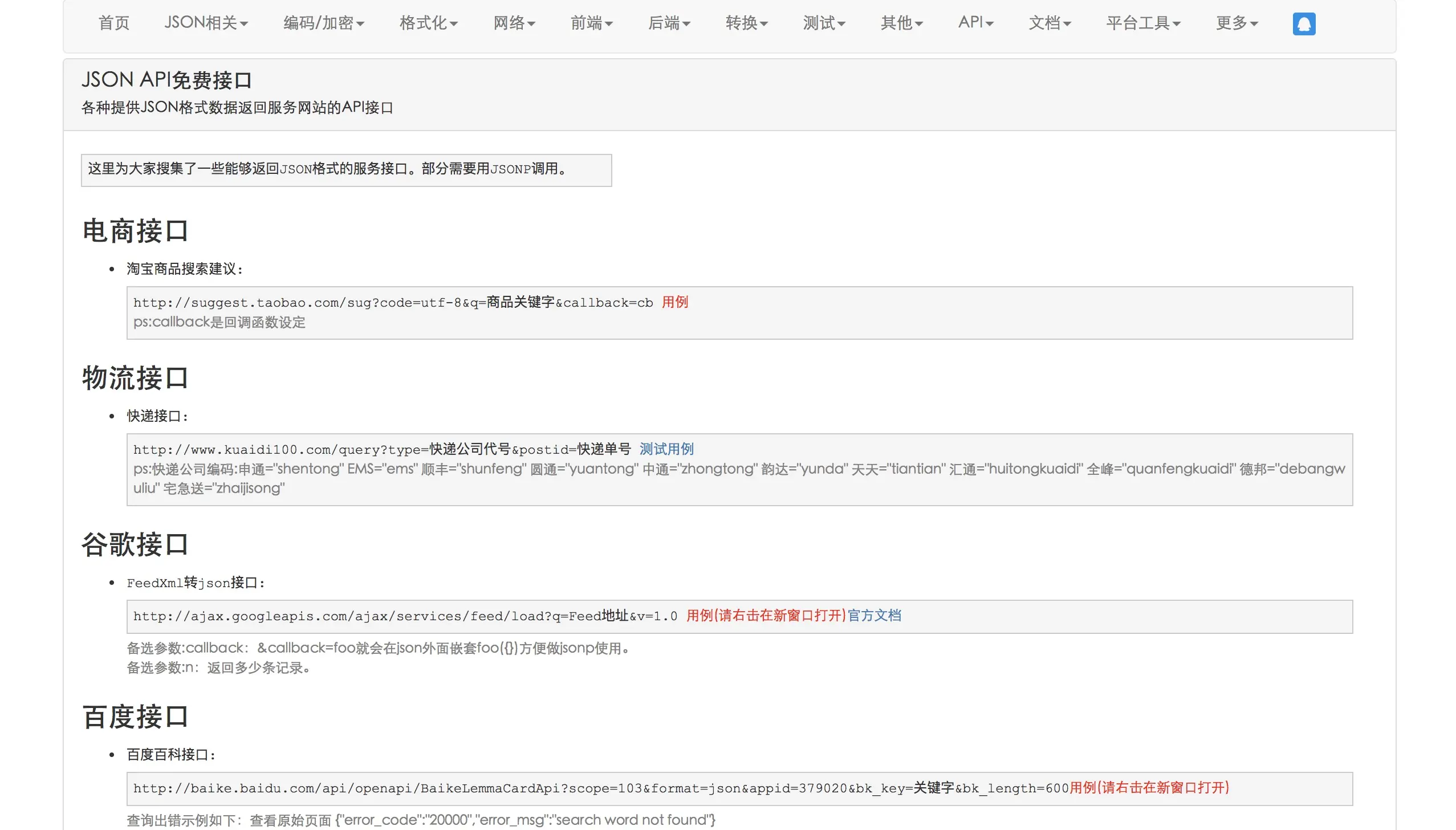
Task: Expand the 前端 dropdown menu
Action: pyautogui.click(x=591, y=23)
